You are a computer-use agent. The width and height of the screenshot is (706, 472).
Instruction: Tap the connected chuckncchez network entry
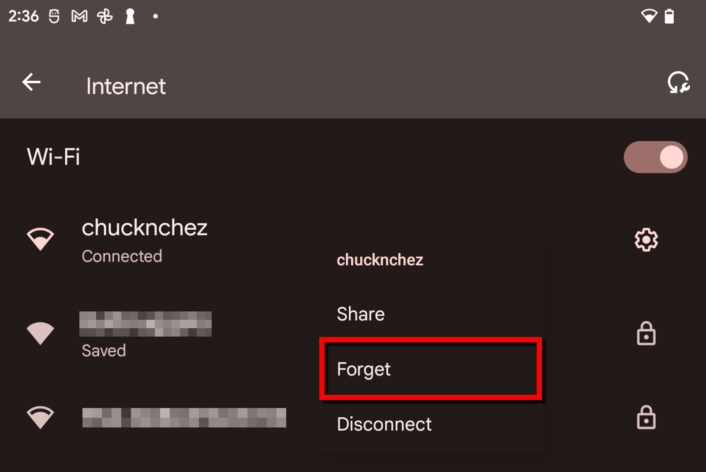click(145, 239)
